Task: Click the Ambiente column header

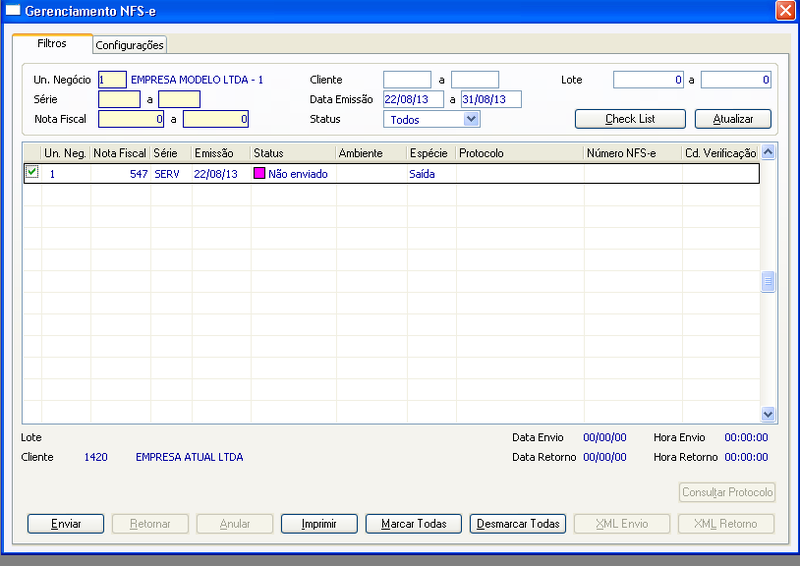Action: point(371,153)
